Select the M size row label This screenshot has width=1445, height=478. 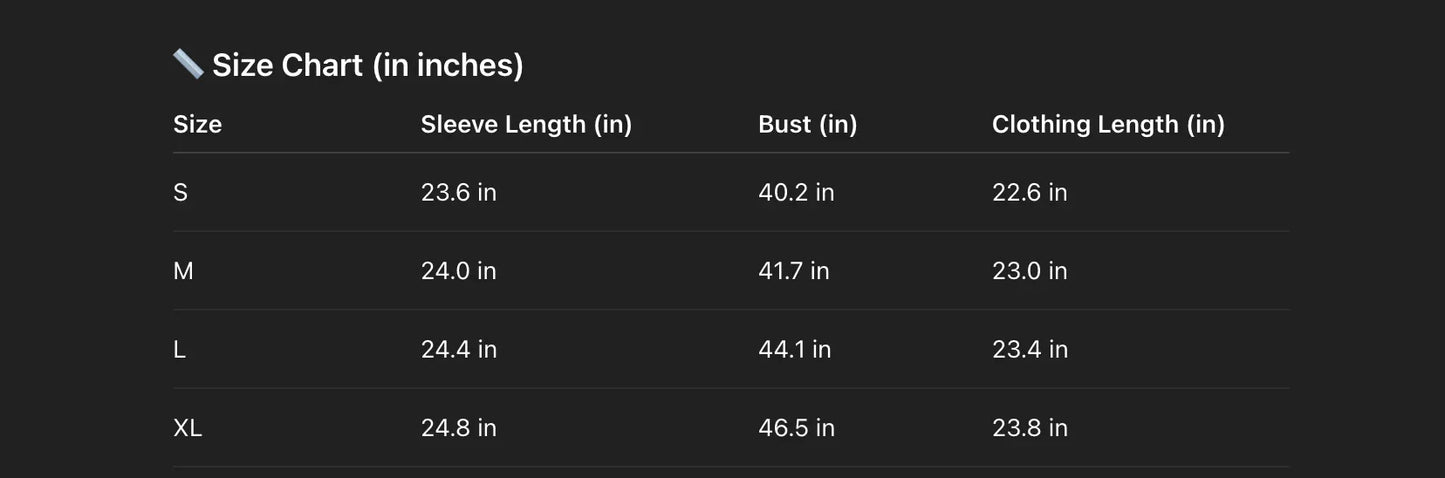pos(183,271)
